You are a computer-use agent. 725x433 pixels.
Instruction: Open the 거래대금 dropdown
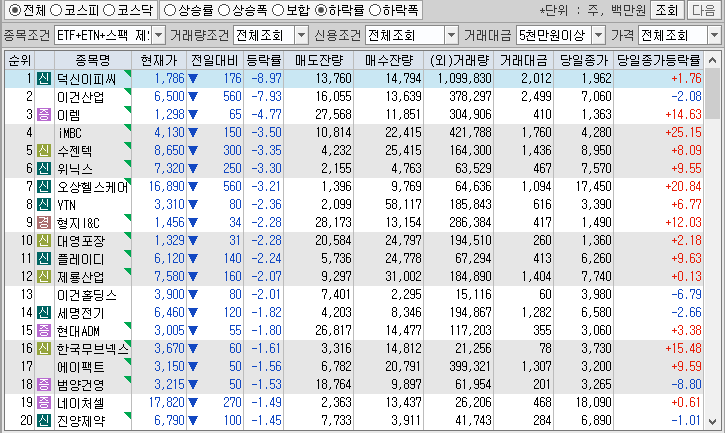coord(598,35)
